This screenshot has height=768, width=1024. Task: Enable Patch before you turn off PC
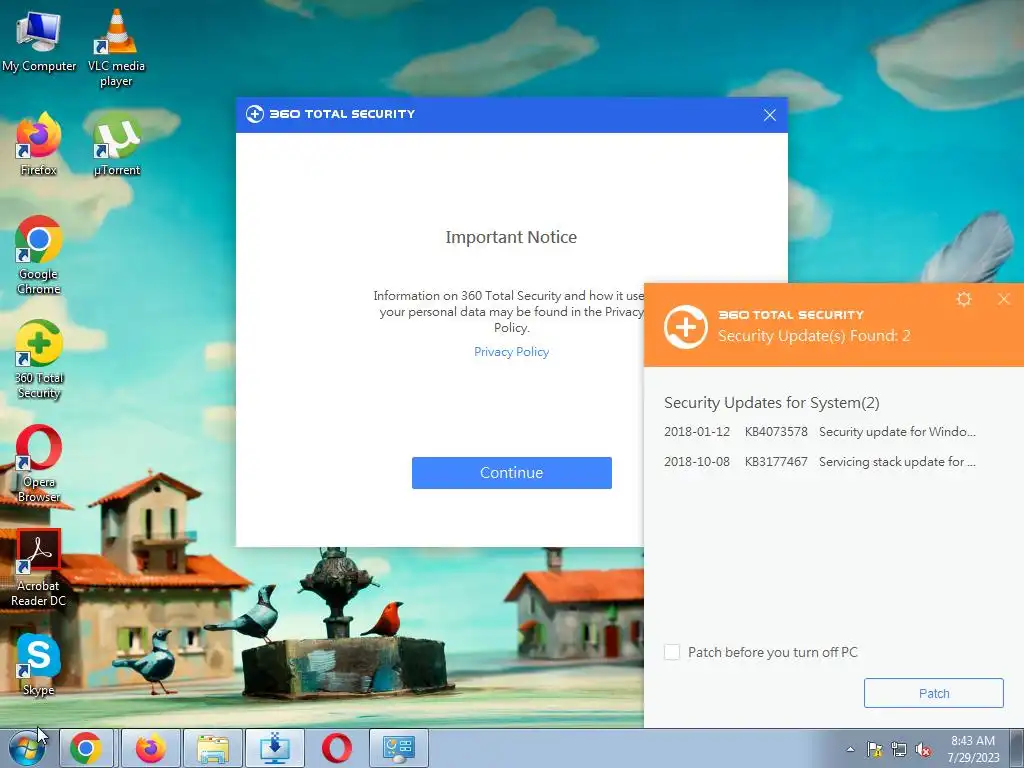[672, 652]
